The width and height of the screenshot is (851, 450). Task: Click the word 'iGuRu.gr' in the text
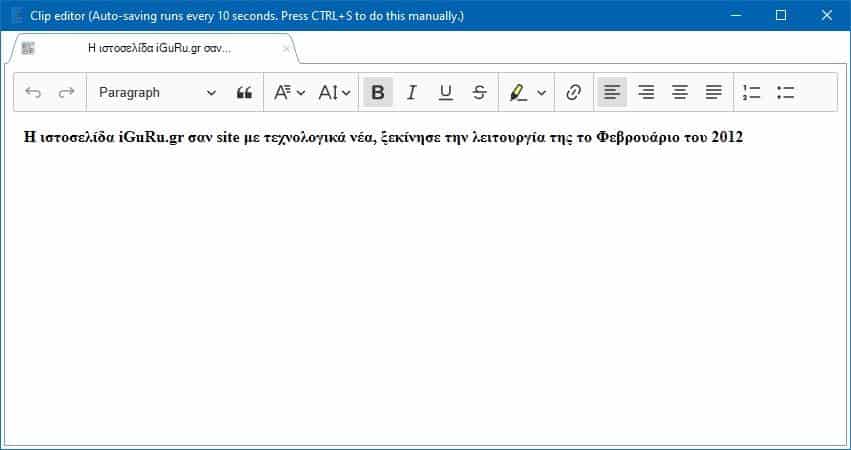151,137
